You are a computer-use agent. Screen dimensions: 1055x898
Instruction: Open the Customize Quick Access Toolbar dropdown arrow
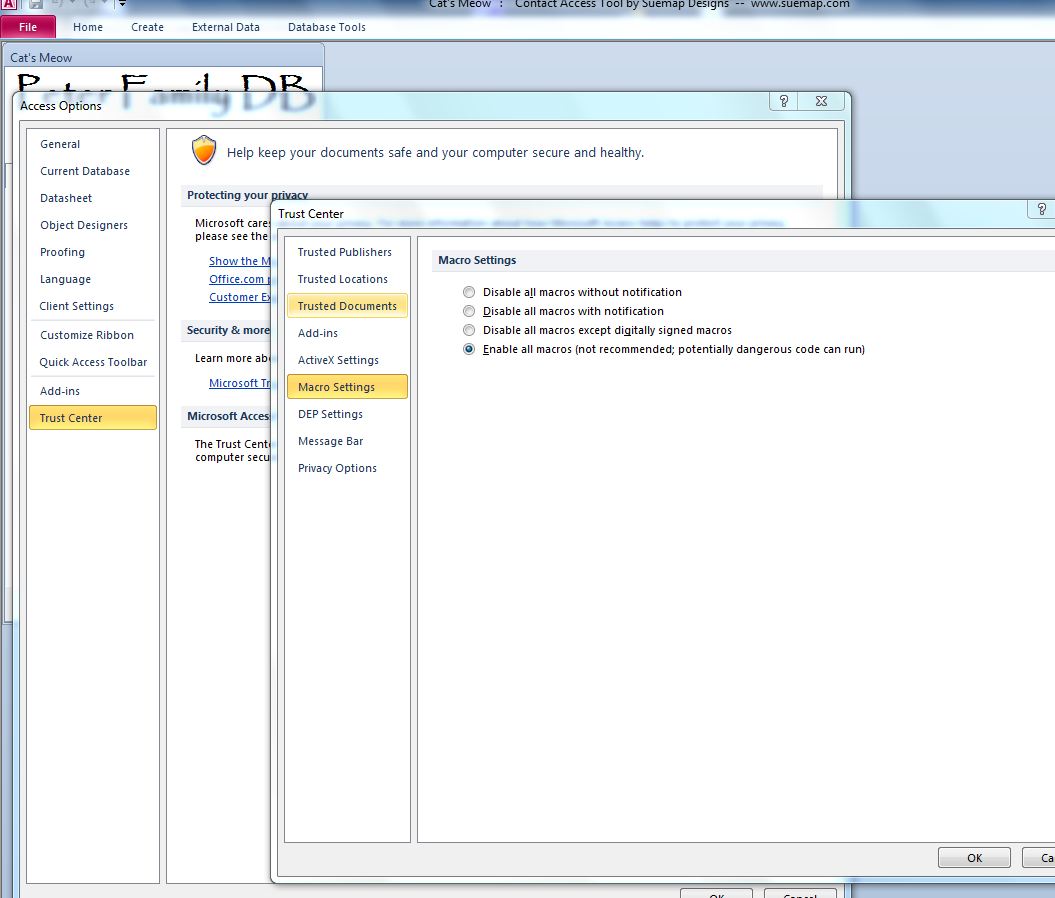pos(122,4)
